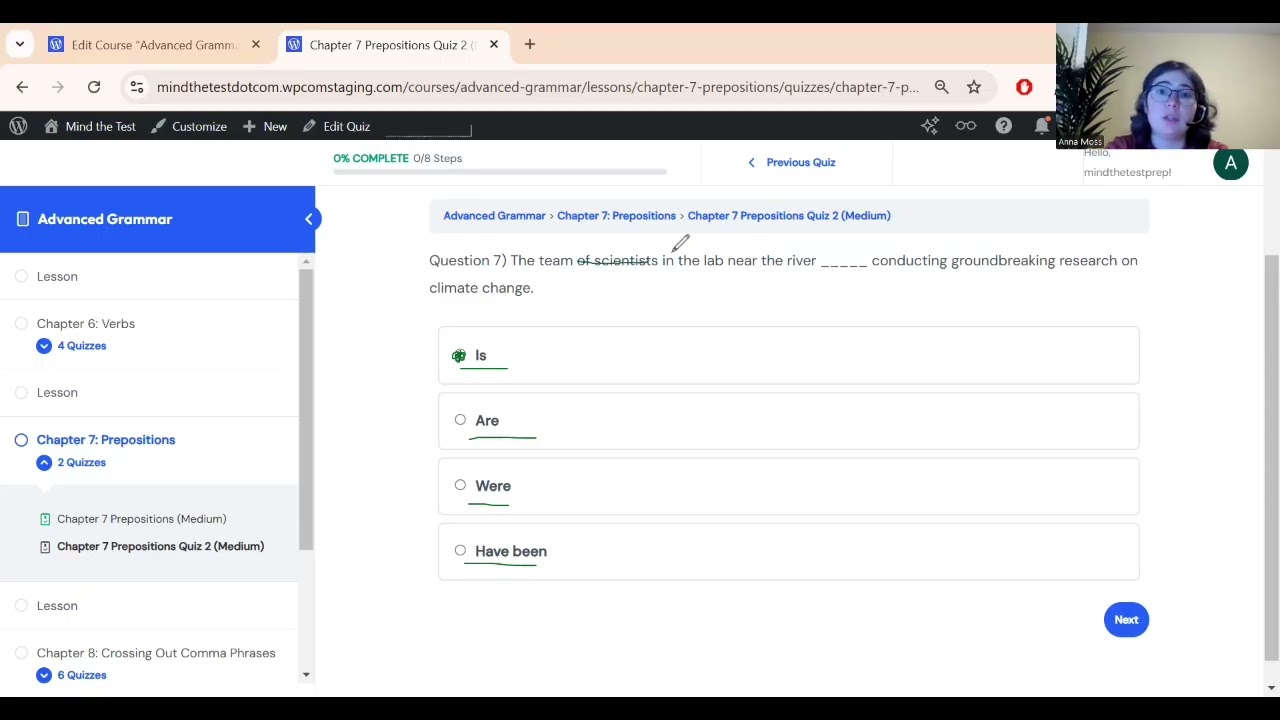Click the quiz icon beside Chapter 7 Prepositions (Medium)
Screen dimensions: 1280x720
[x=45, y=518]
